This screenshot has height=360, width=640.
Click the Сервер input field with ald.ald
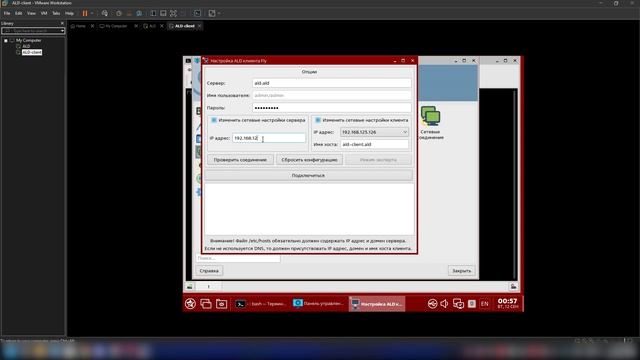(332, 83)
